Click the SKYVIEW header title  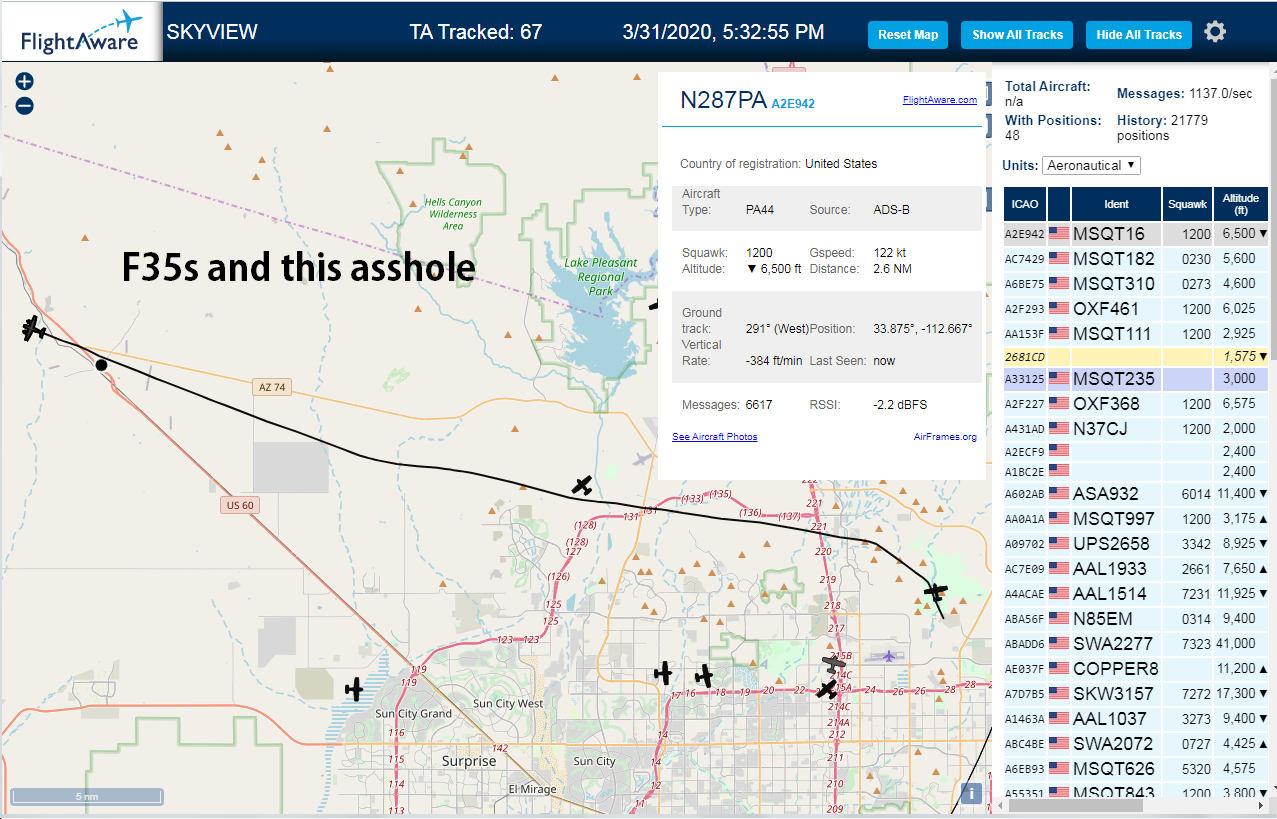click(212, 32)
